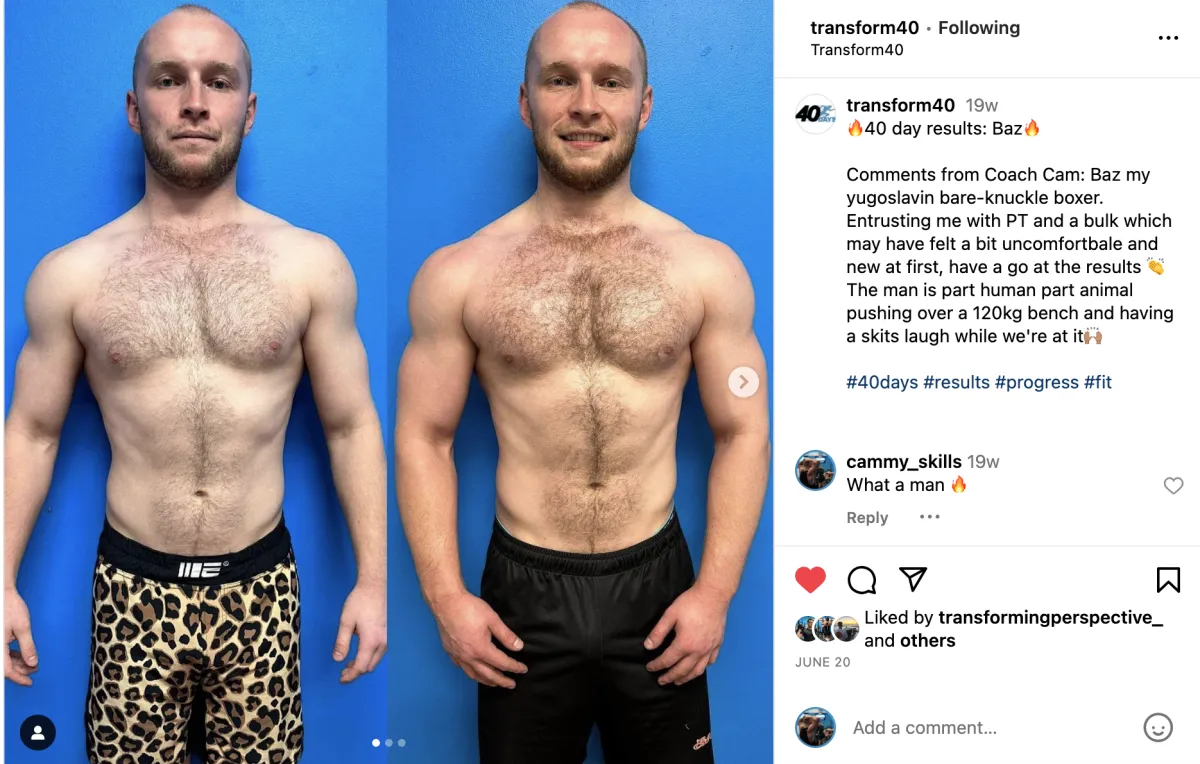
Task: Unlike the post with red heart
Action: (x=810, y=580)
